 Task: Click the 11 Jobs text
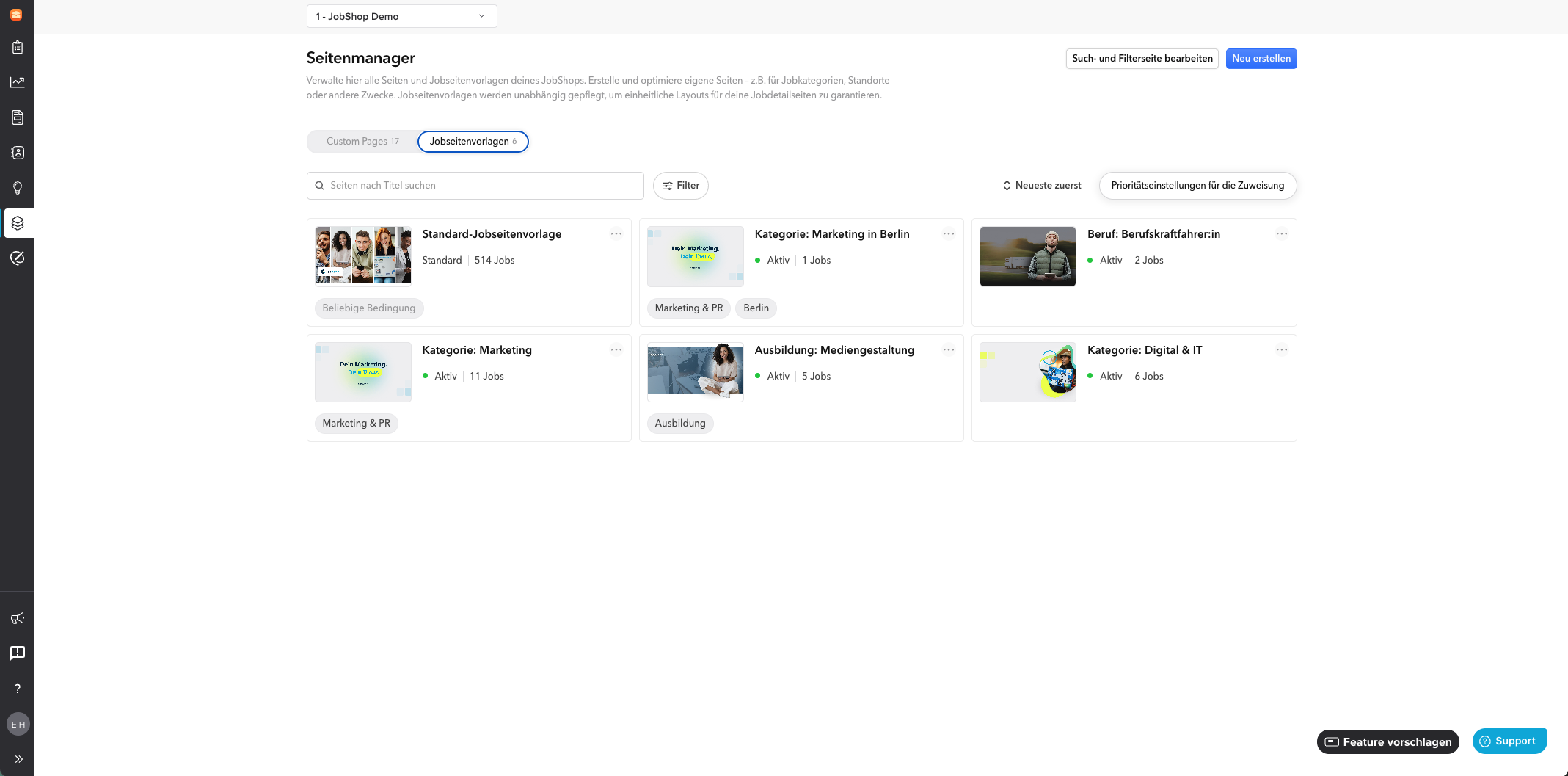[x=486, y=377]
